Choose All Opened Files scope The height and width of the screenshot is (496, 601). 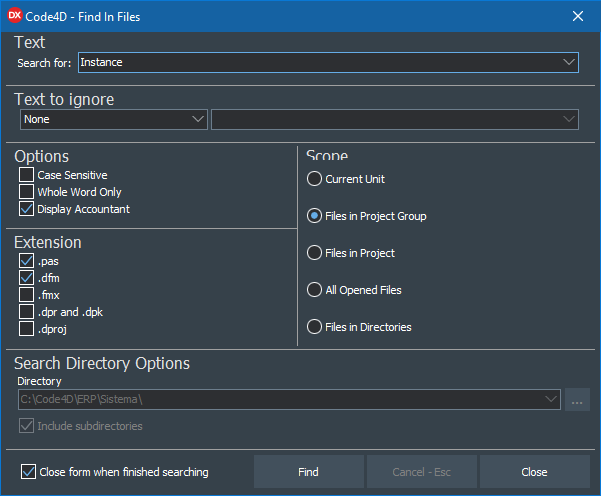(315, 290)
